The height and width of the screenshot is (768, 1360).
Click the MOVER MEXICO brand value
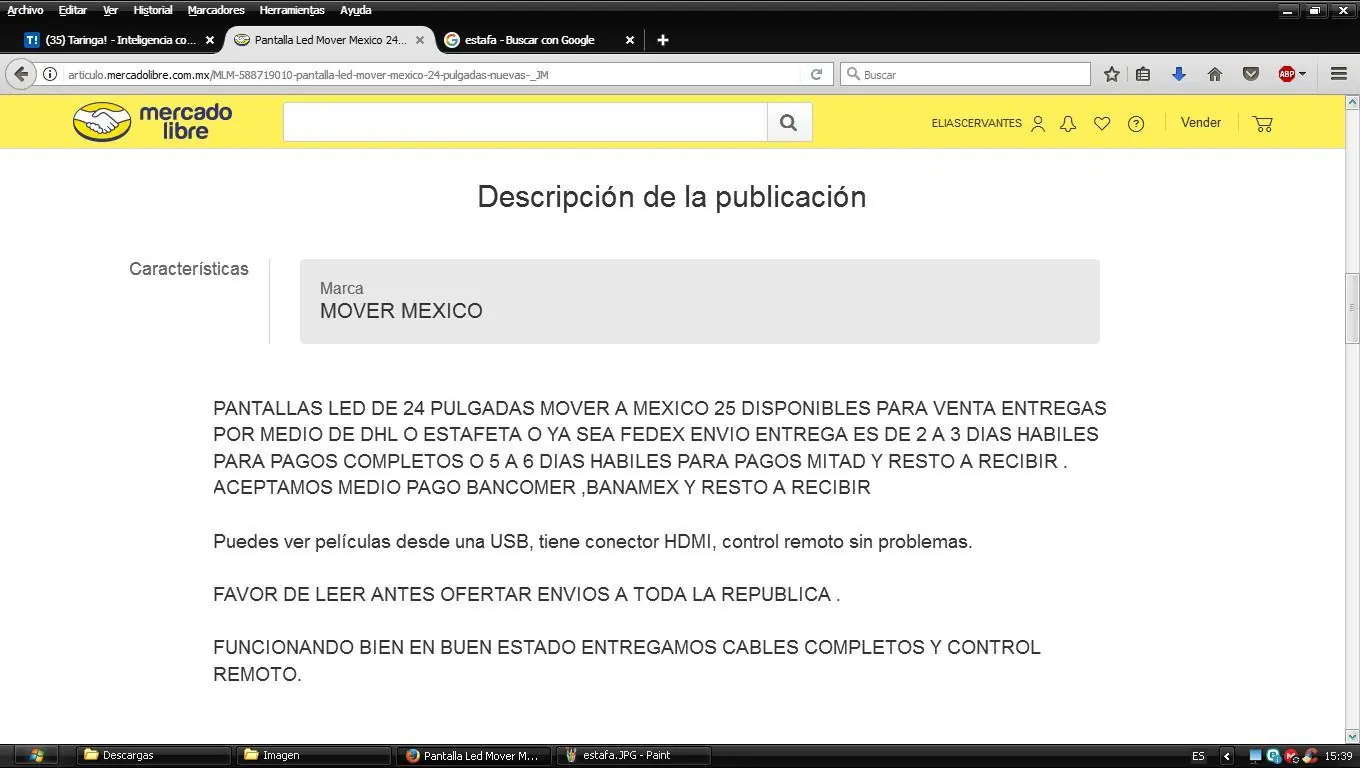point(401,311)
